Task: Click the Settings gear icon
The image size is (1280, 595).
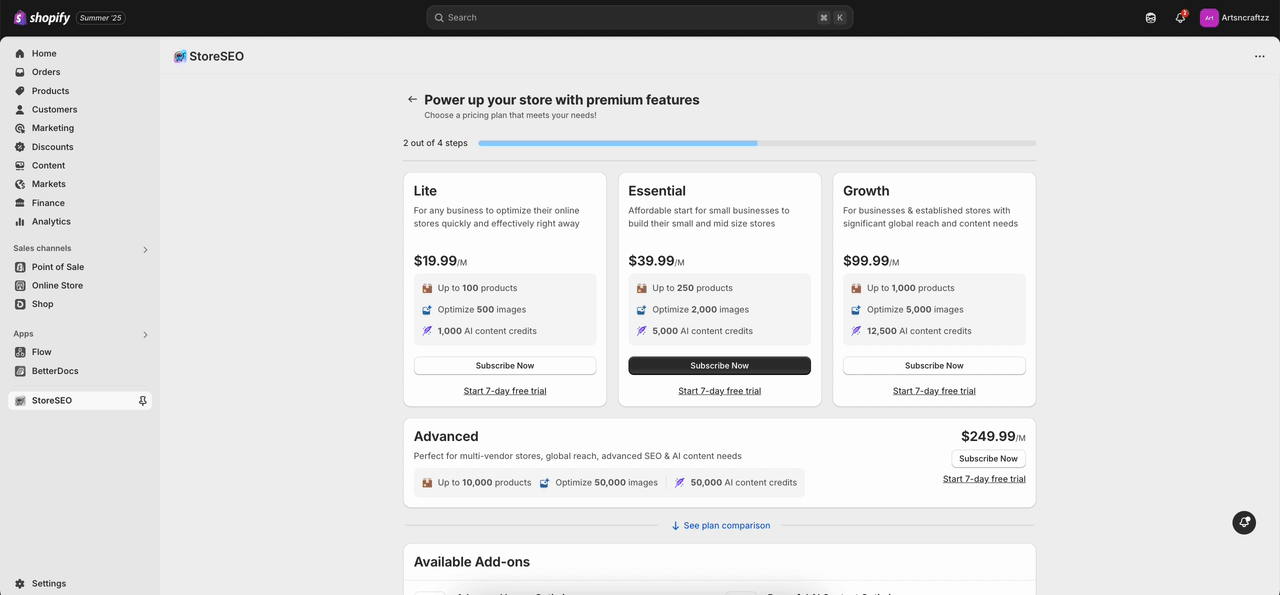Action: click(x=20, y=583)
